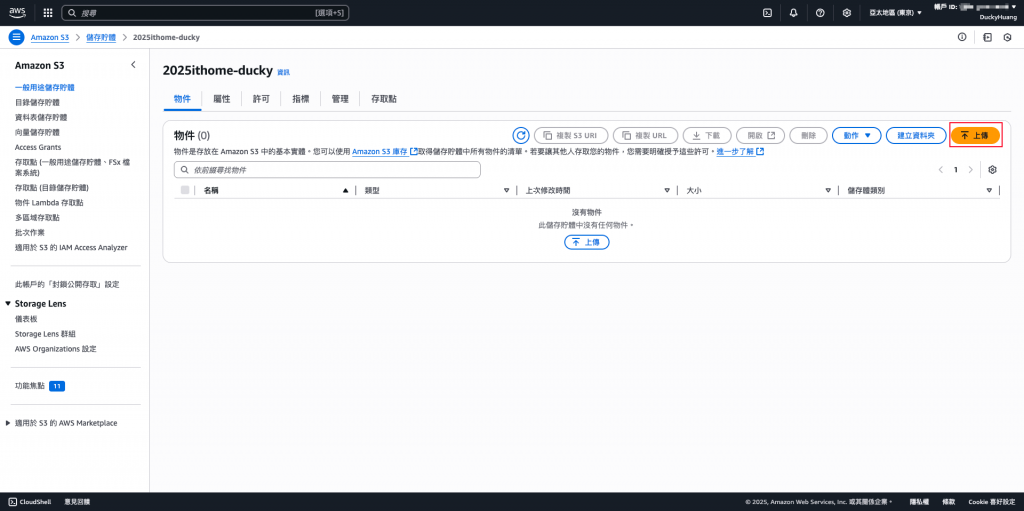The height and width of the screenshot is (511, 1024).
Task: Open the services grid menu
Action: (x=48, y=12)
